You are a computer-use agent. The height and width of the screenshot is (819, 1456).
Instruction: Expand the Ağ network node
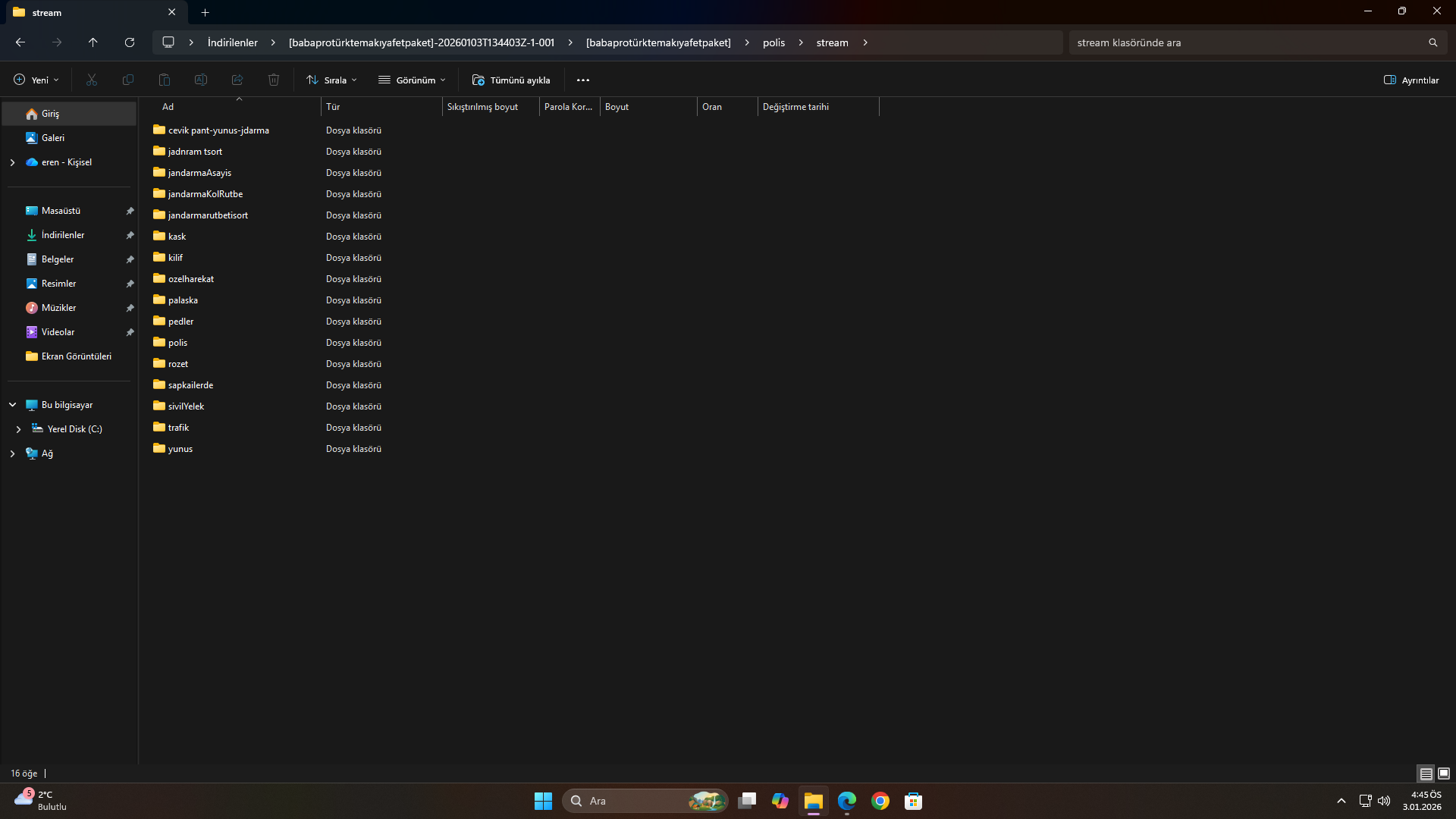pos(12,453)
